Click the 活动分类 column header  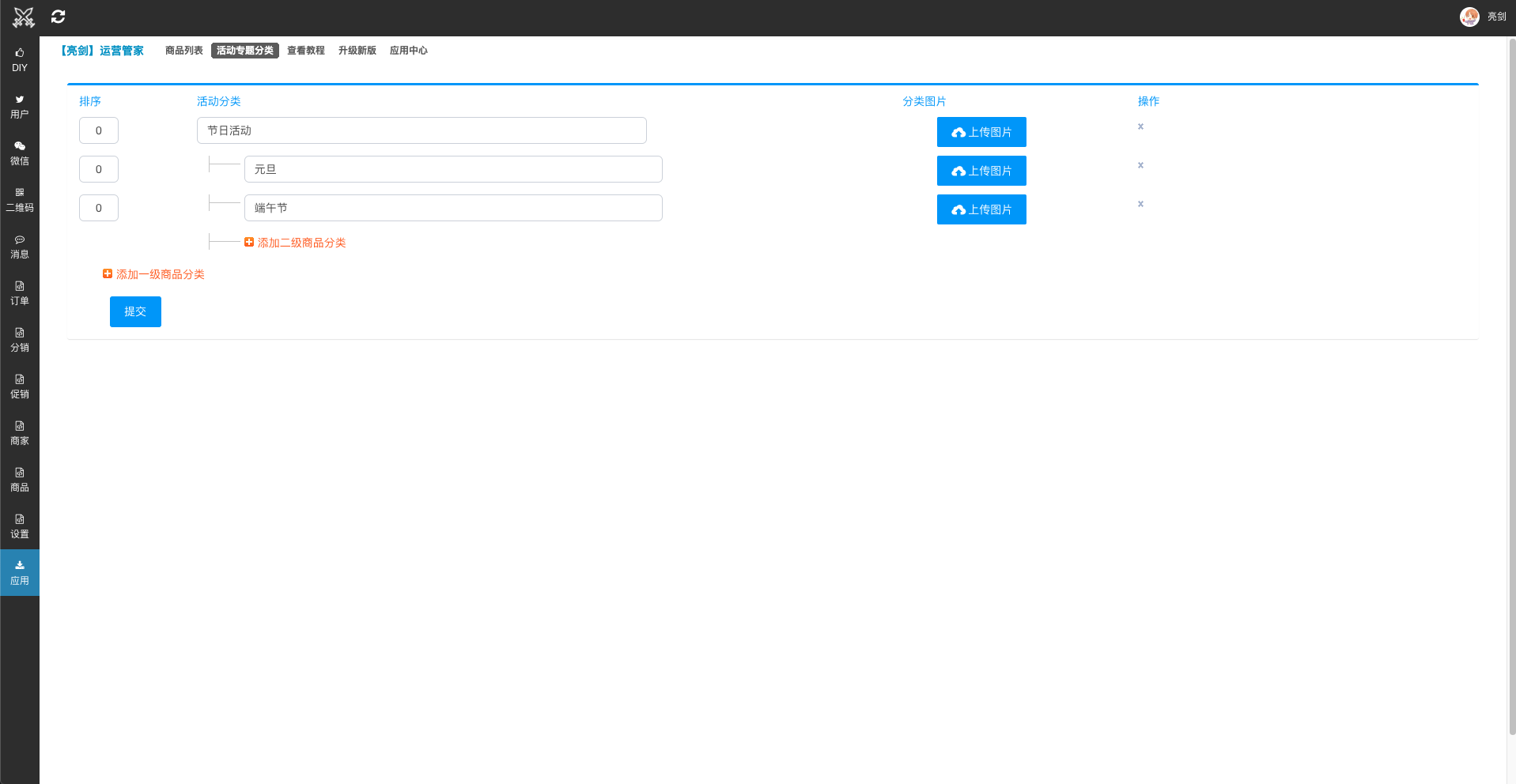click(218, 101)
